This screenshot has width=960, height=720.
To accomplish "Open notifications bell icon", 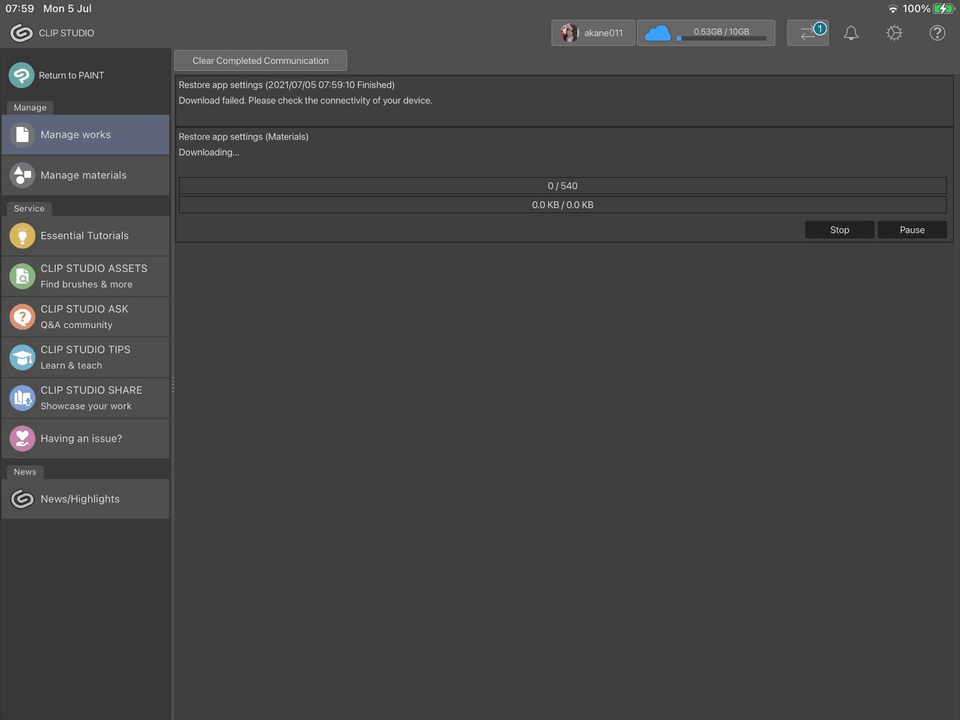I will pos(851,33).
